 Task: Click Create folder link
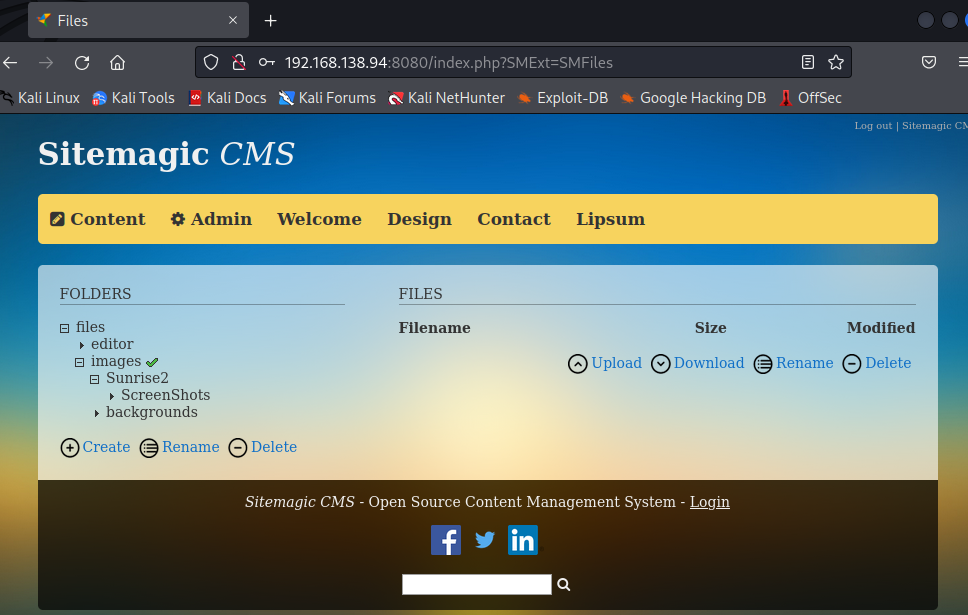point(96,447)
